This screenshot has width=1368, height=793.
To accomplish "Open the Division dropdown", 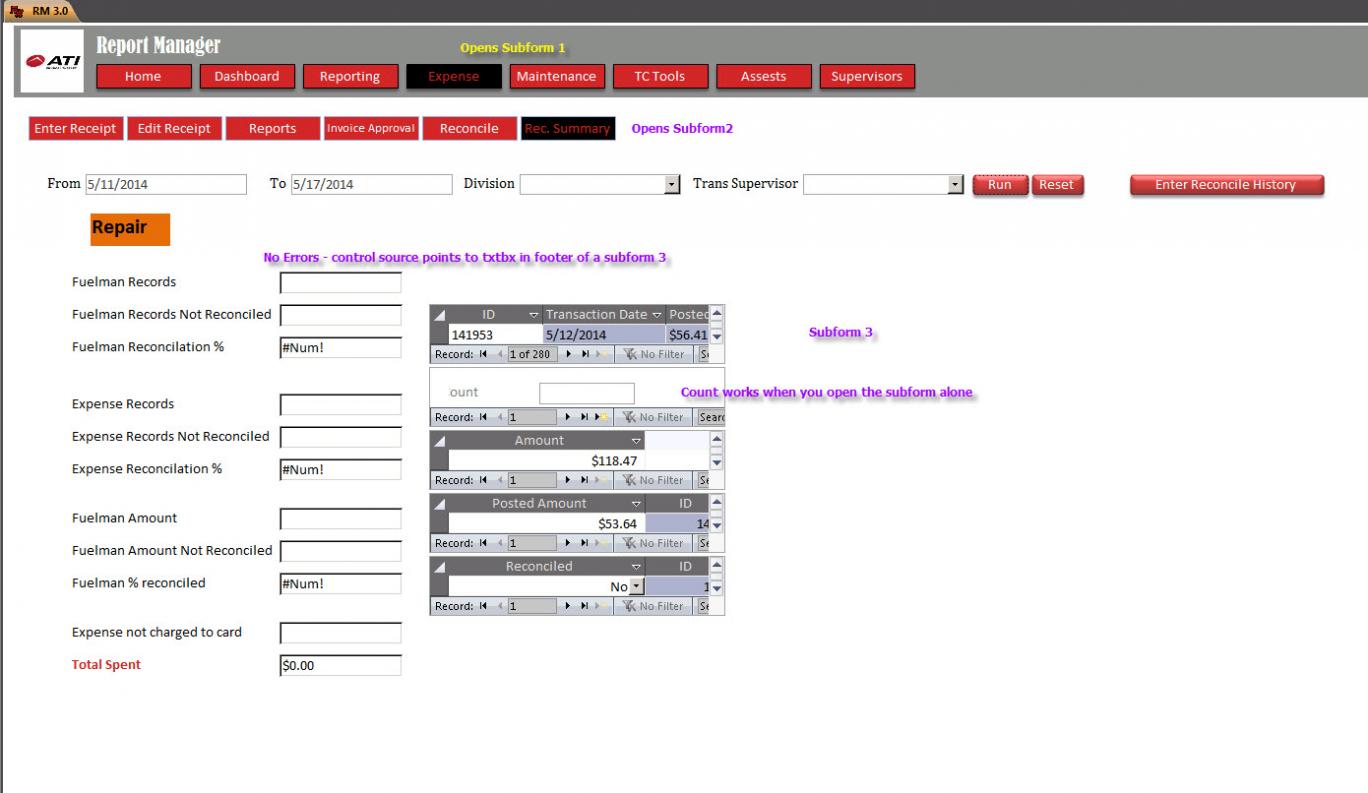I will [672, 185].
